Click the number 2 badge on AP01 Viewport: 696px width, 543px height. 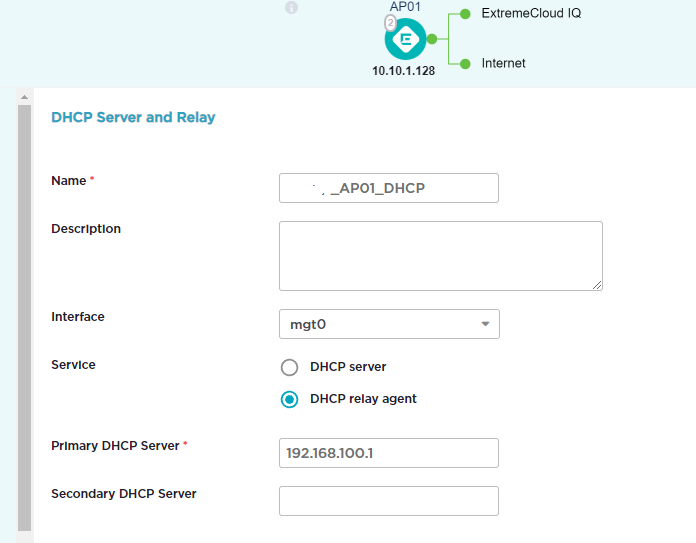pyautogui.click(x=391, y=23)
